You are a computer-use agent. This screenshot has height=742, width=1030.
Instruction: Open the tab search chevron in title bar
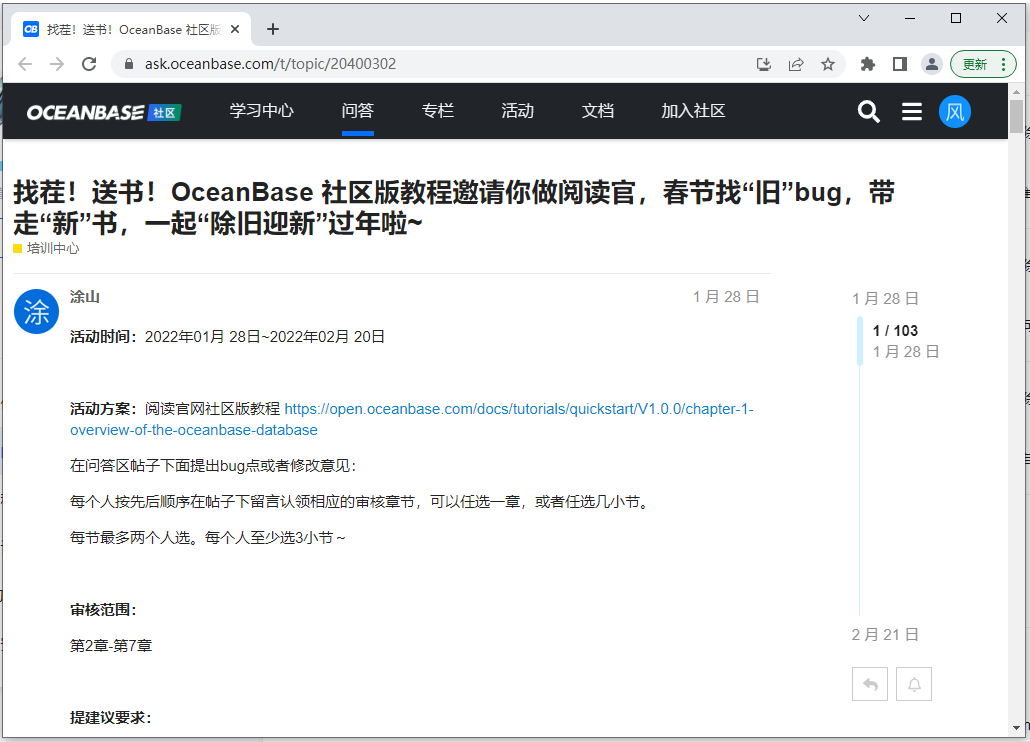pyautogui.click(x=864, y=18)
